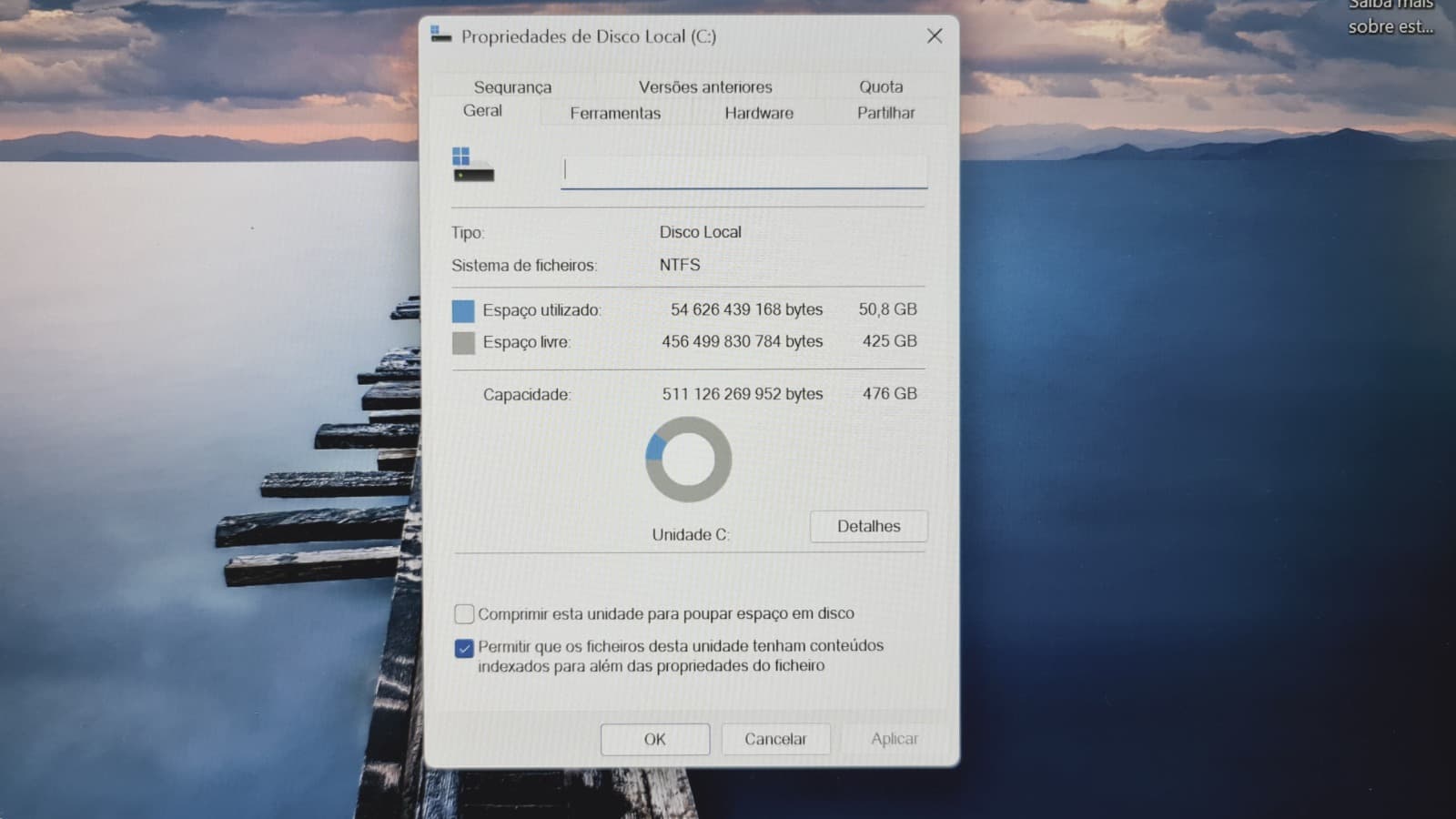1456x819 pixels.
Task: Open the Hardware tab
Action: 759,113
